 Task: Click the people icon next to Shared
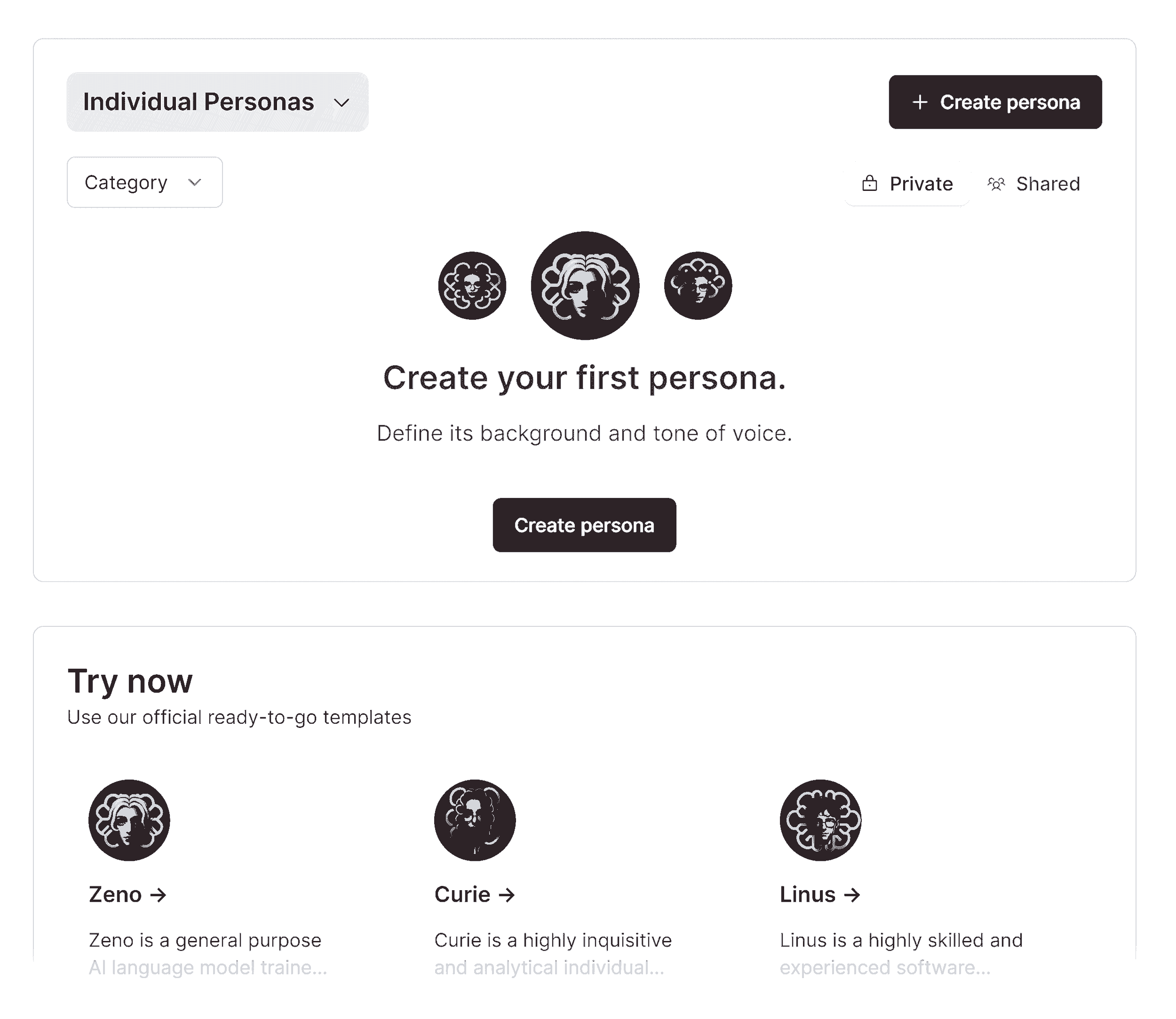pos(996,183)
